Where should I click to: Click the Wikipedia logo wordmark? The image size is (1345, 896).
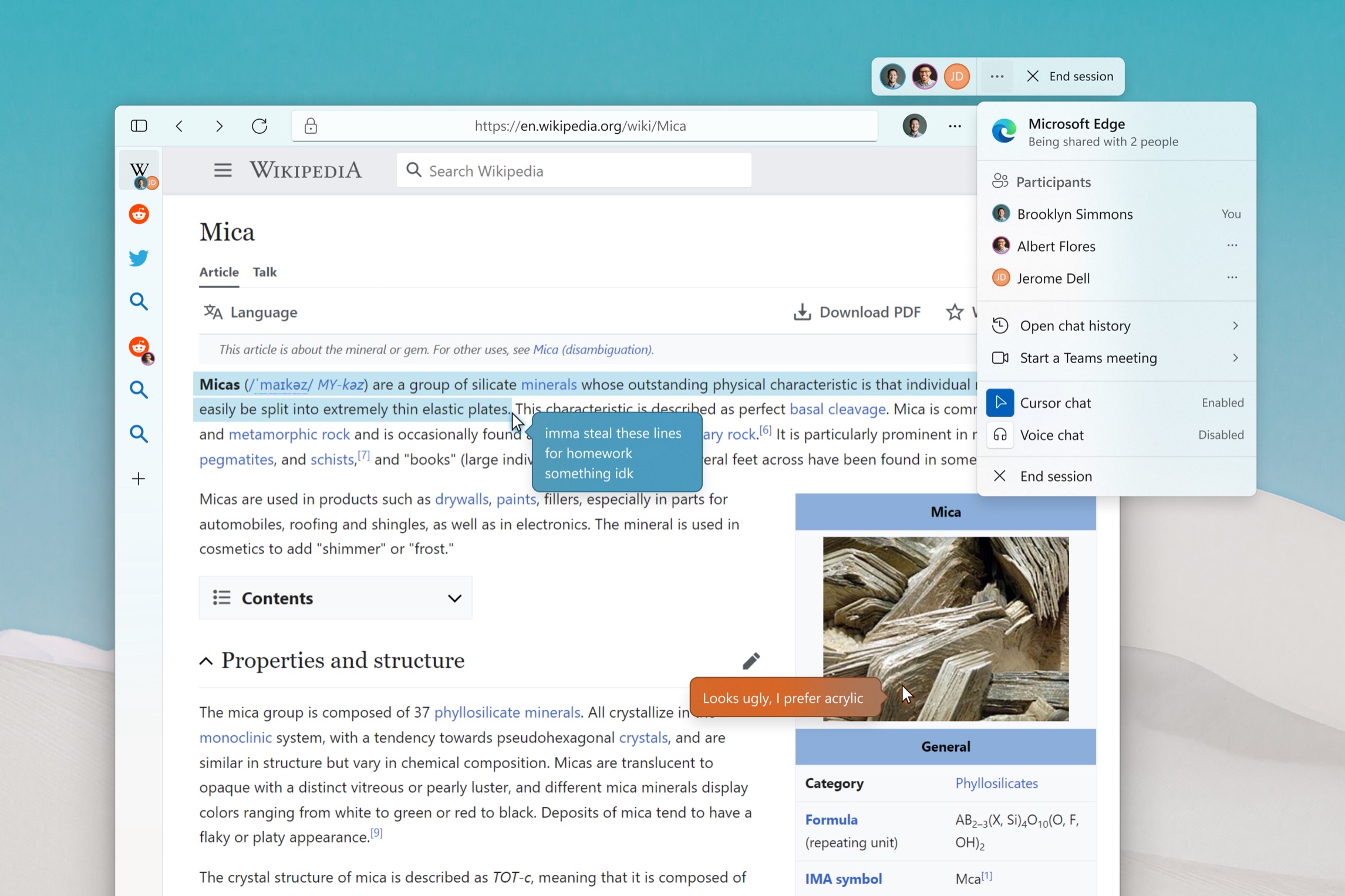coord(306,170)
